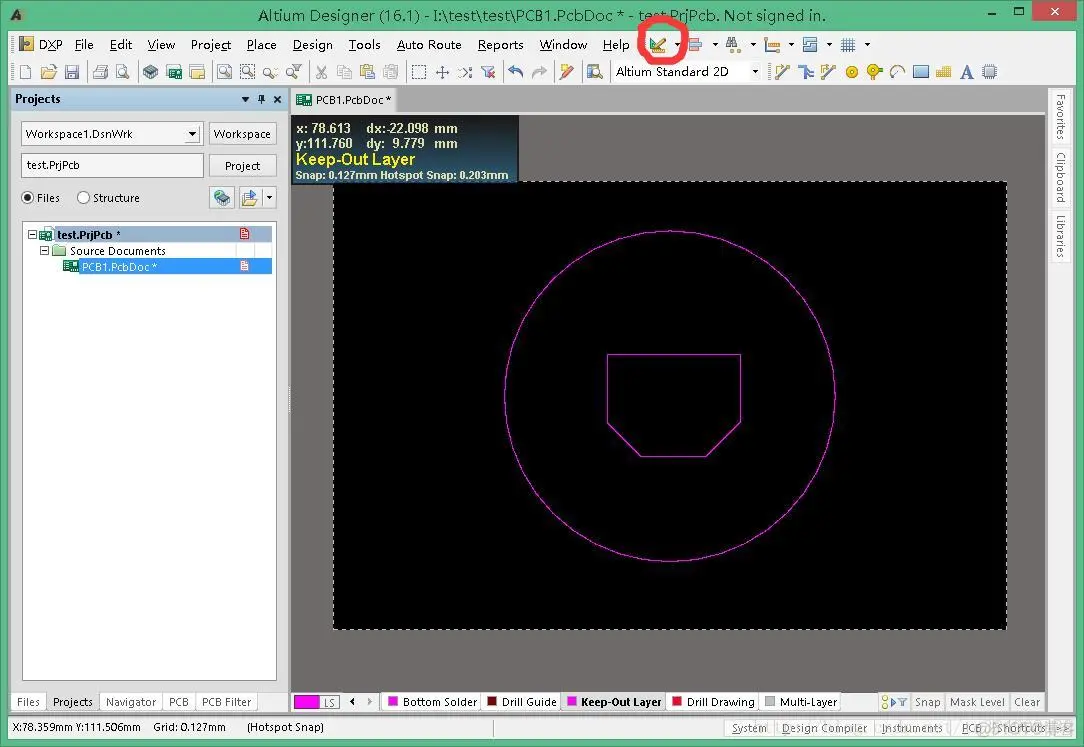
Task: Select PCB1.PcbDoc in the project tree
Action: pos(120,267)
